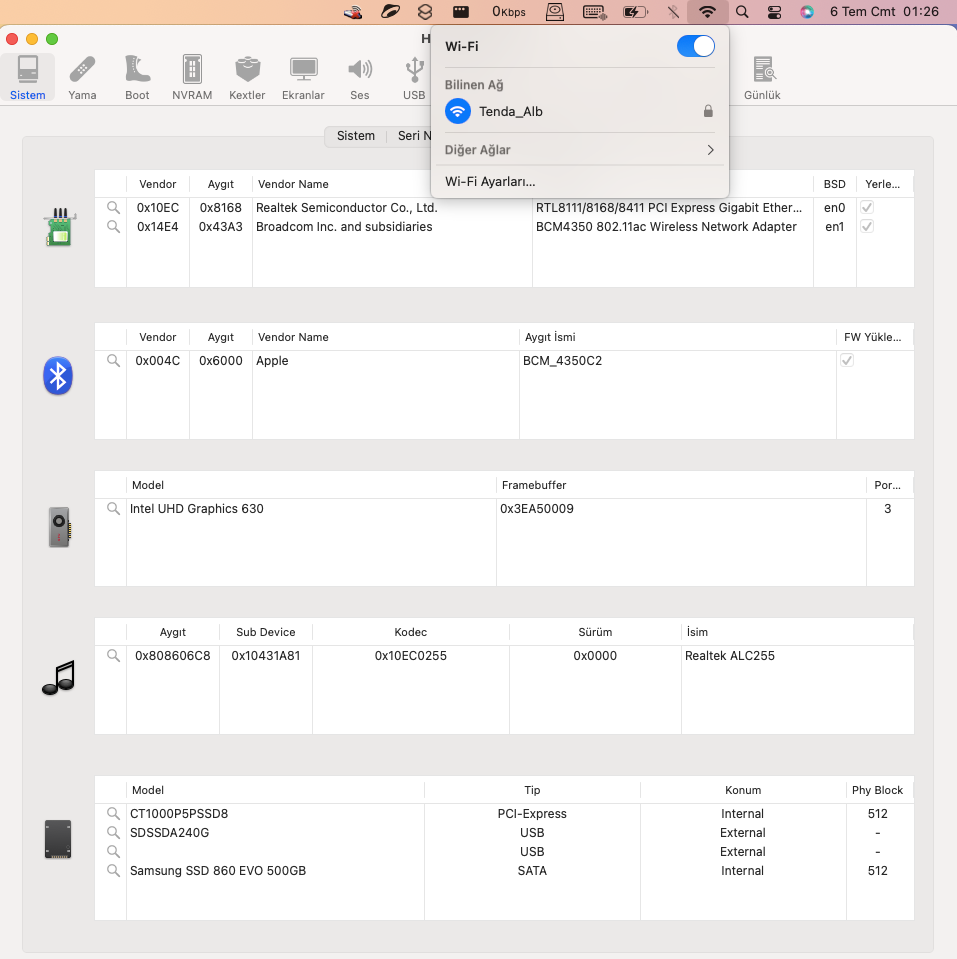957x959 pixels.
Task: Click the magnifier next to Intel UHD Graphics 630
Action: (114, 509)
